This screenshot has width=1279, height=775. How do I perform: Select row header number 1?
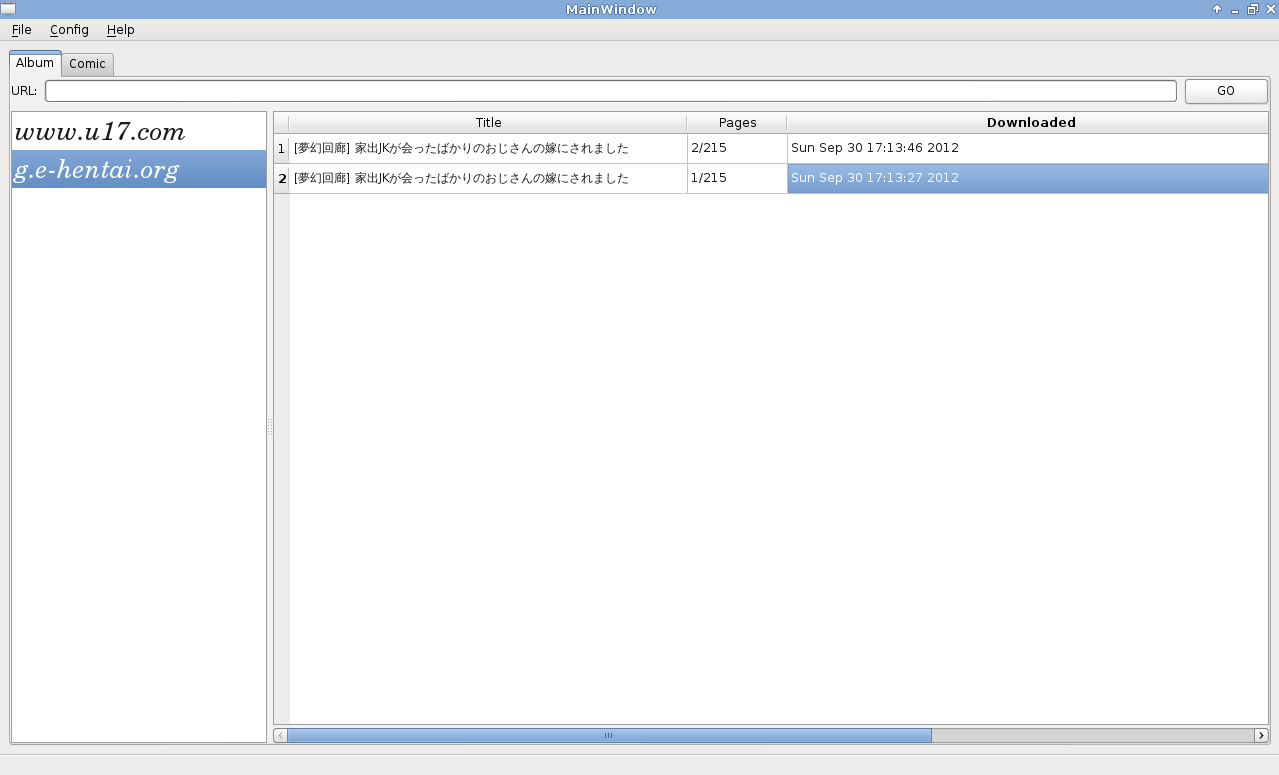pos(281,148)
